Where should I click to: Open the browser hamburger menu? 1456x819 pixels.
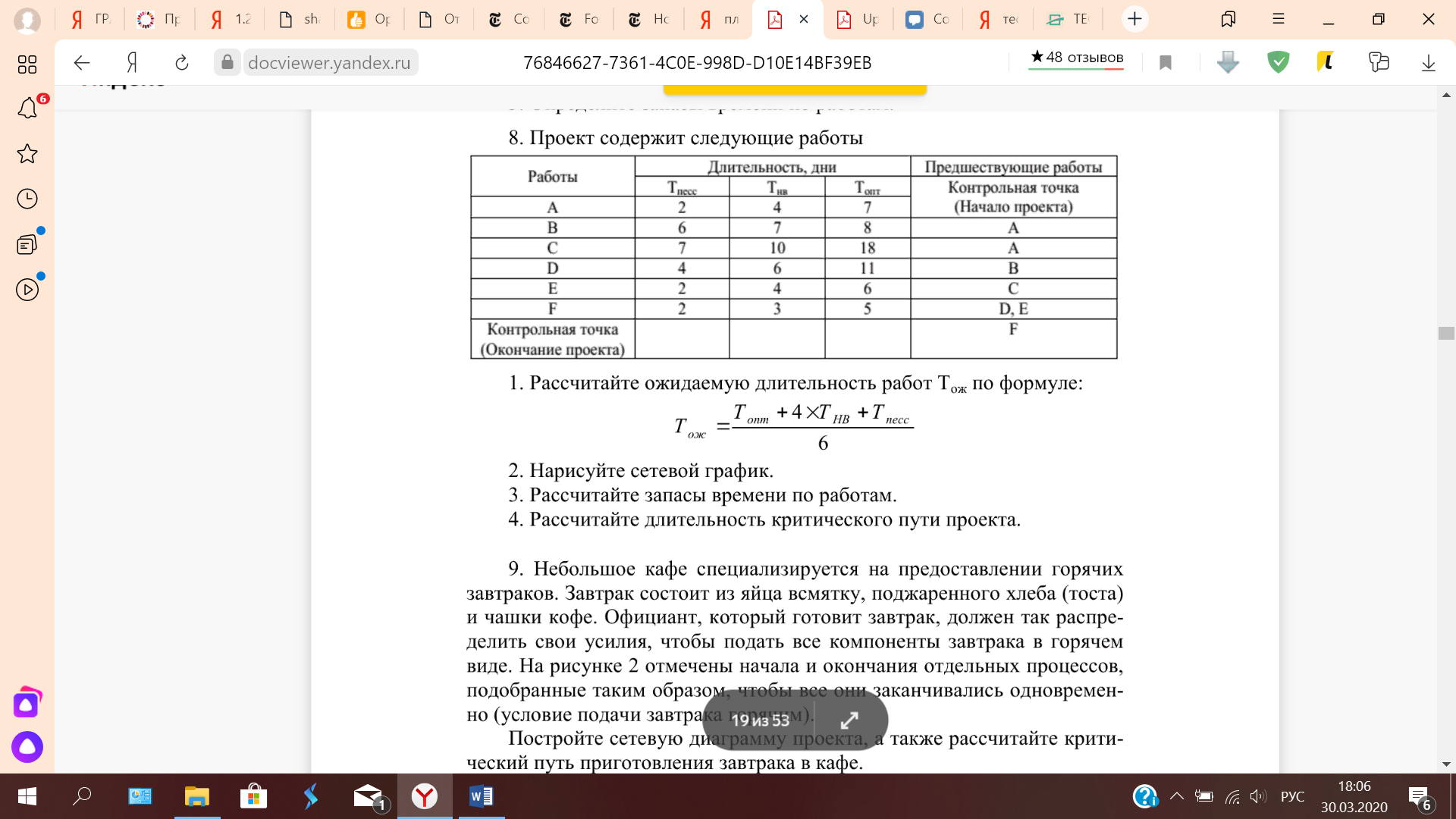tap(1279, 19)
